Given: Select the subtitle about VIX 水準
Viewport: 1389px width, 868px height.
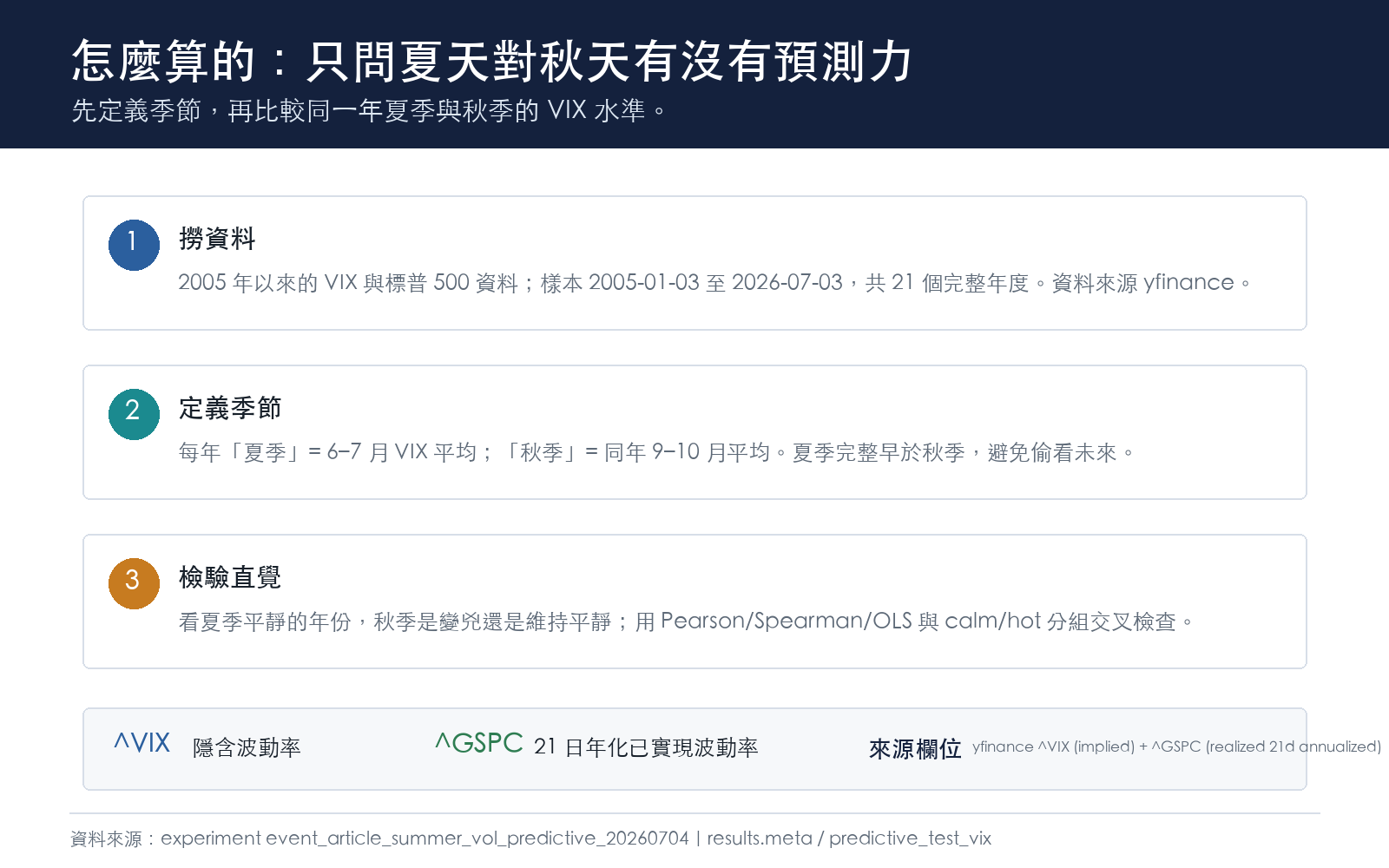Looking at the screenshot, I should [370, 111].
